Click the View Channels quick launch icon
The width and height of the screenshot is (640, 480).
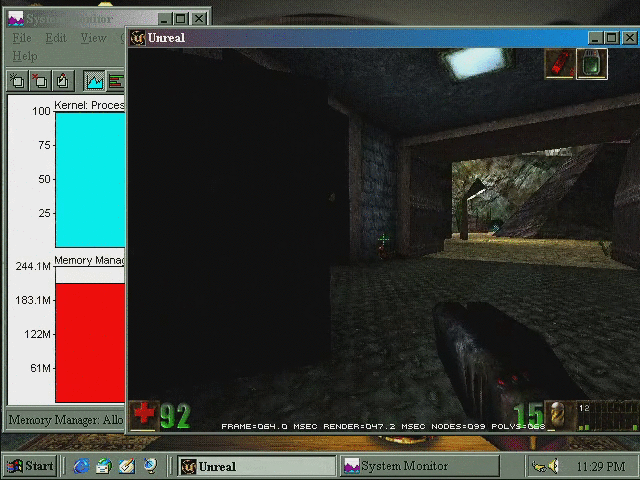point(150,466)
